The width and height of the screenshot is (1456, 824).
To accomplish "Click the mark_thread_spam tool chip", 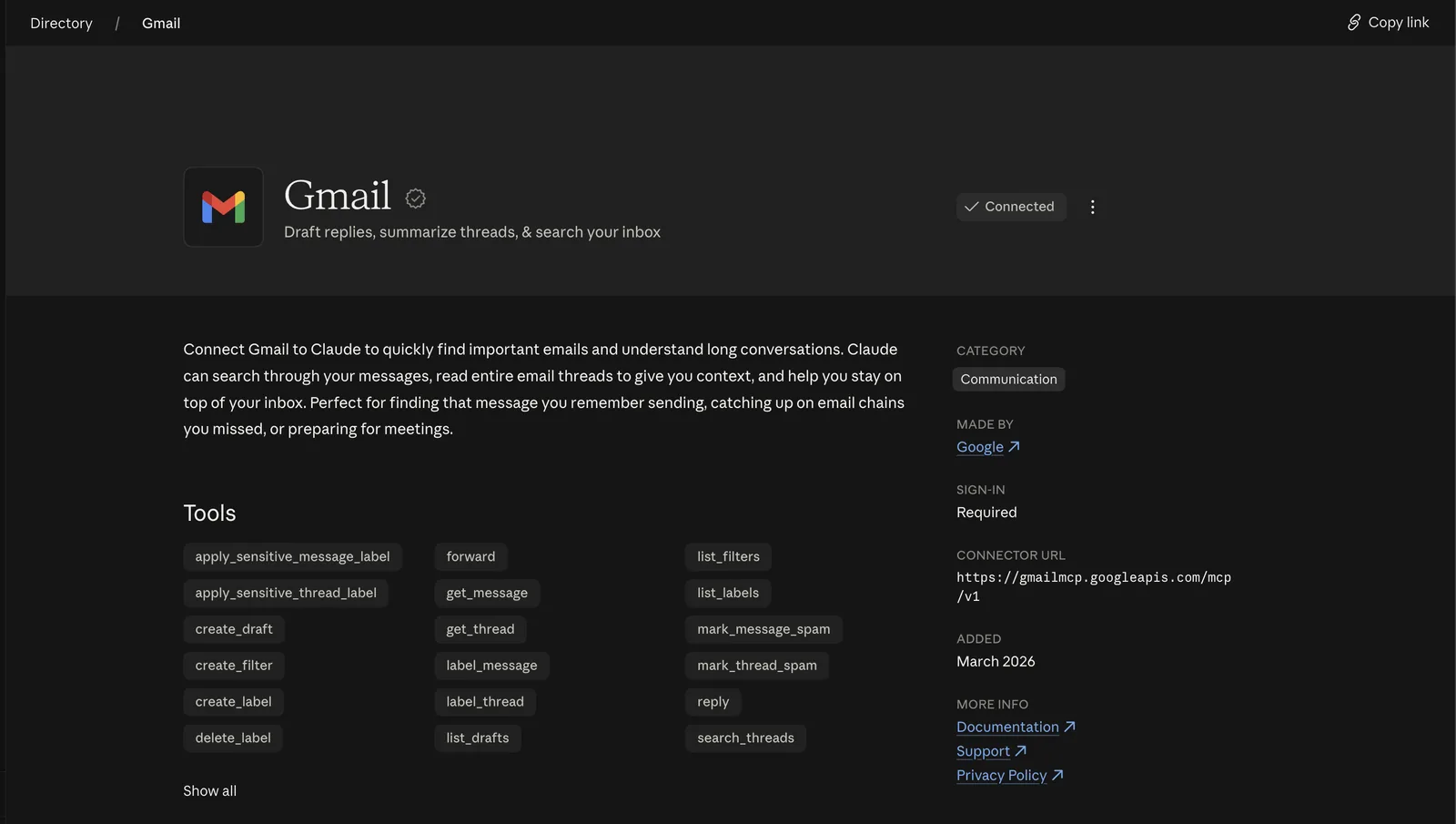I will [757, 666].
